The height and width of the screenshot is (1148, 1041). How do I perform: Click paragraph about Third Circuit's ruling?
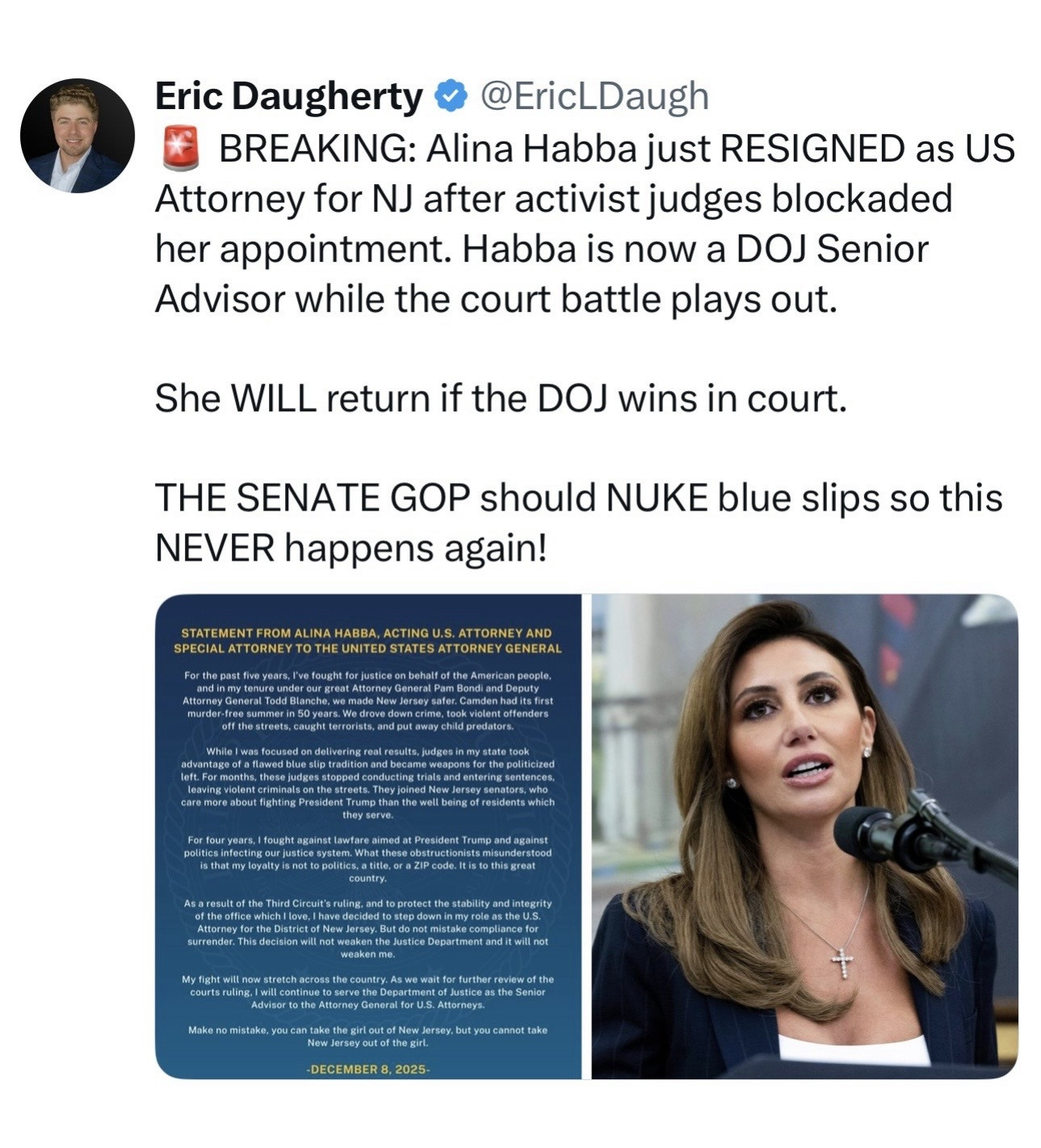coord(368,928)
